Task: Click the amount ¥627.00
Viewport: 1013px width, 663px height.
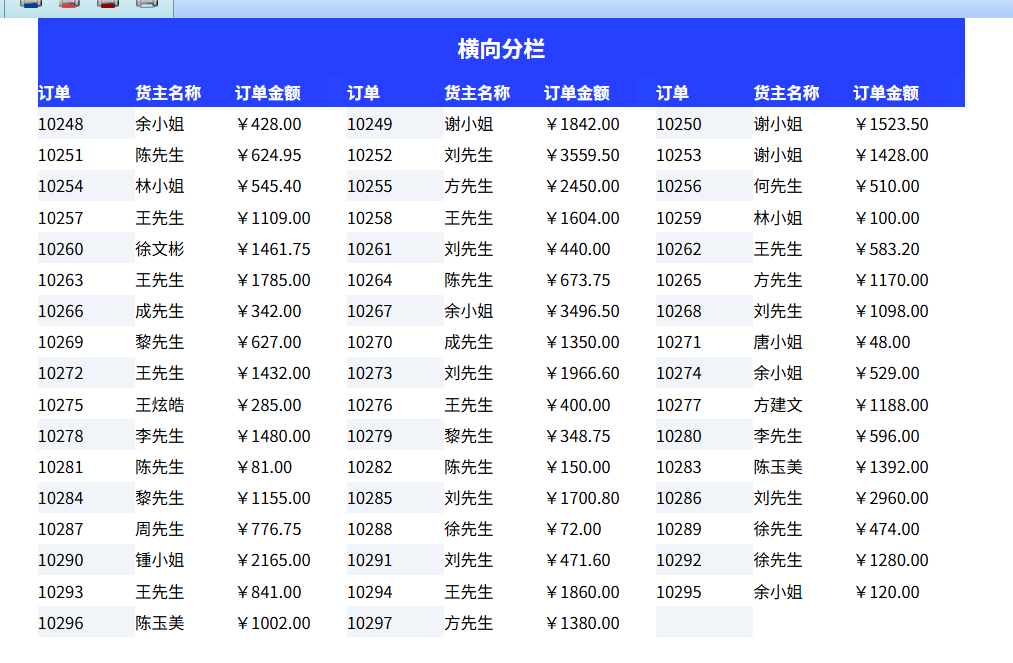Action: click(x=268, y=342)
